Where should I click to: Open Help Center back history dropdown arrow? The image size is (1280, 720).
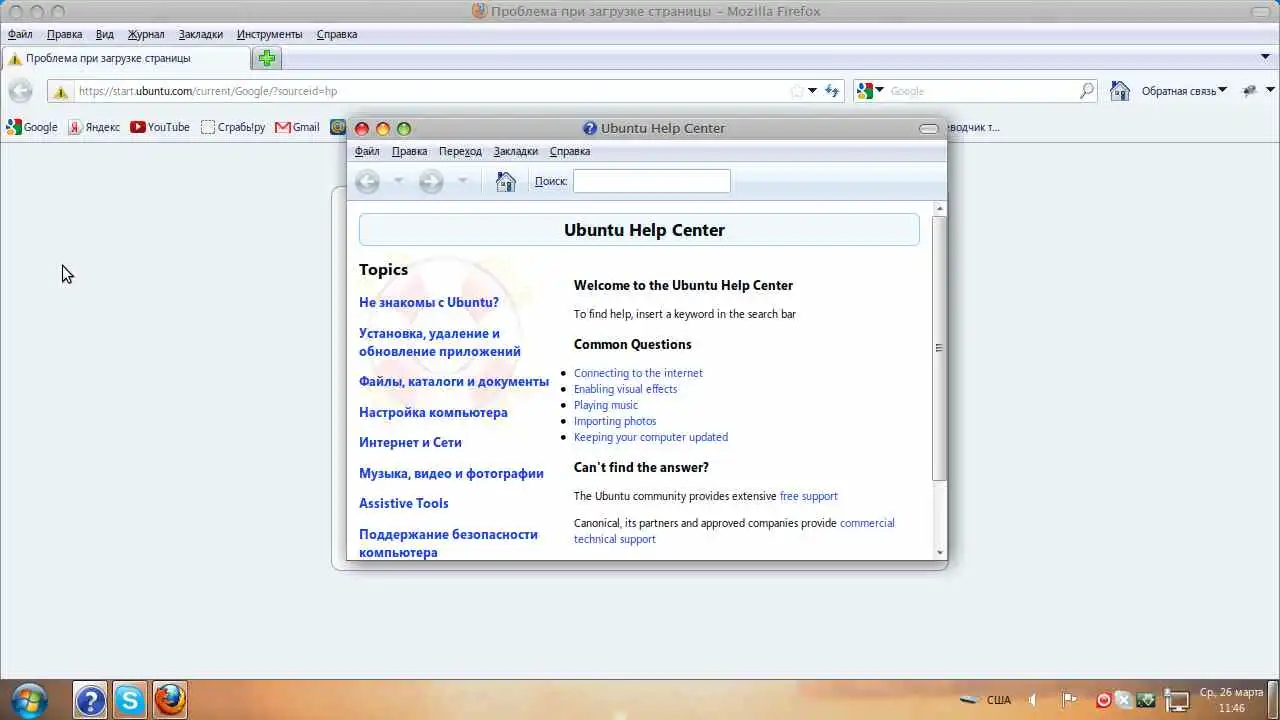point(398,181)
